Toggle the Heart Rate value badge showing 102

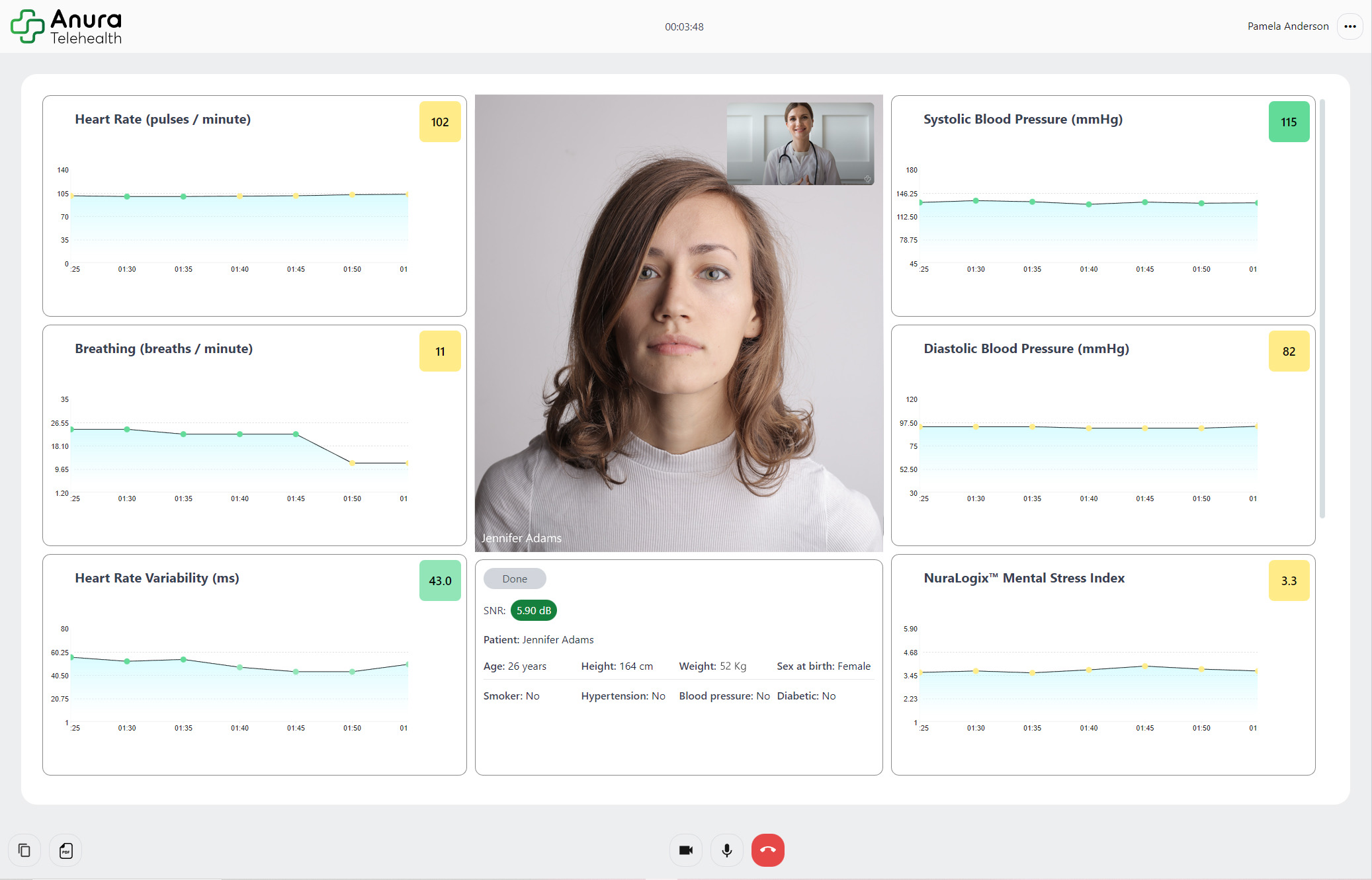tap(440, 122)
